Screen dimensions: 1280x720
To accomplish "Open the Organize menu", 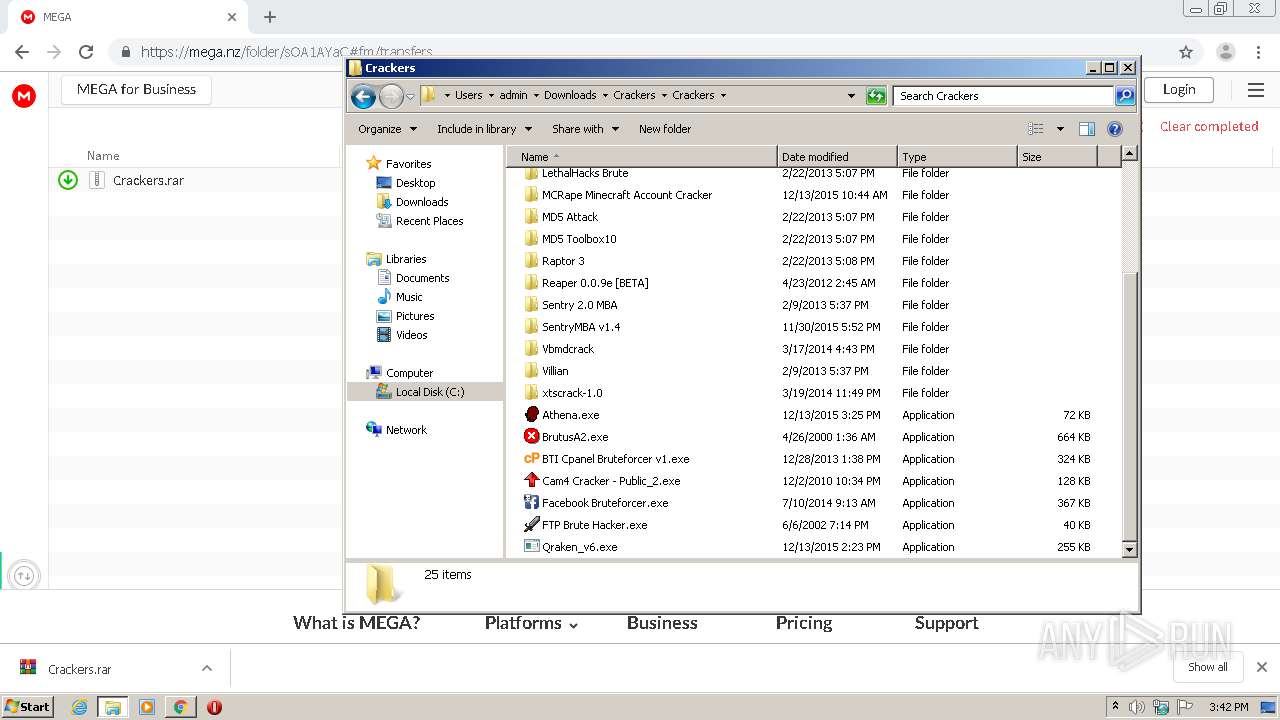I will (x=387, y=129).
